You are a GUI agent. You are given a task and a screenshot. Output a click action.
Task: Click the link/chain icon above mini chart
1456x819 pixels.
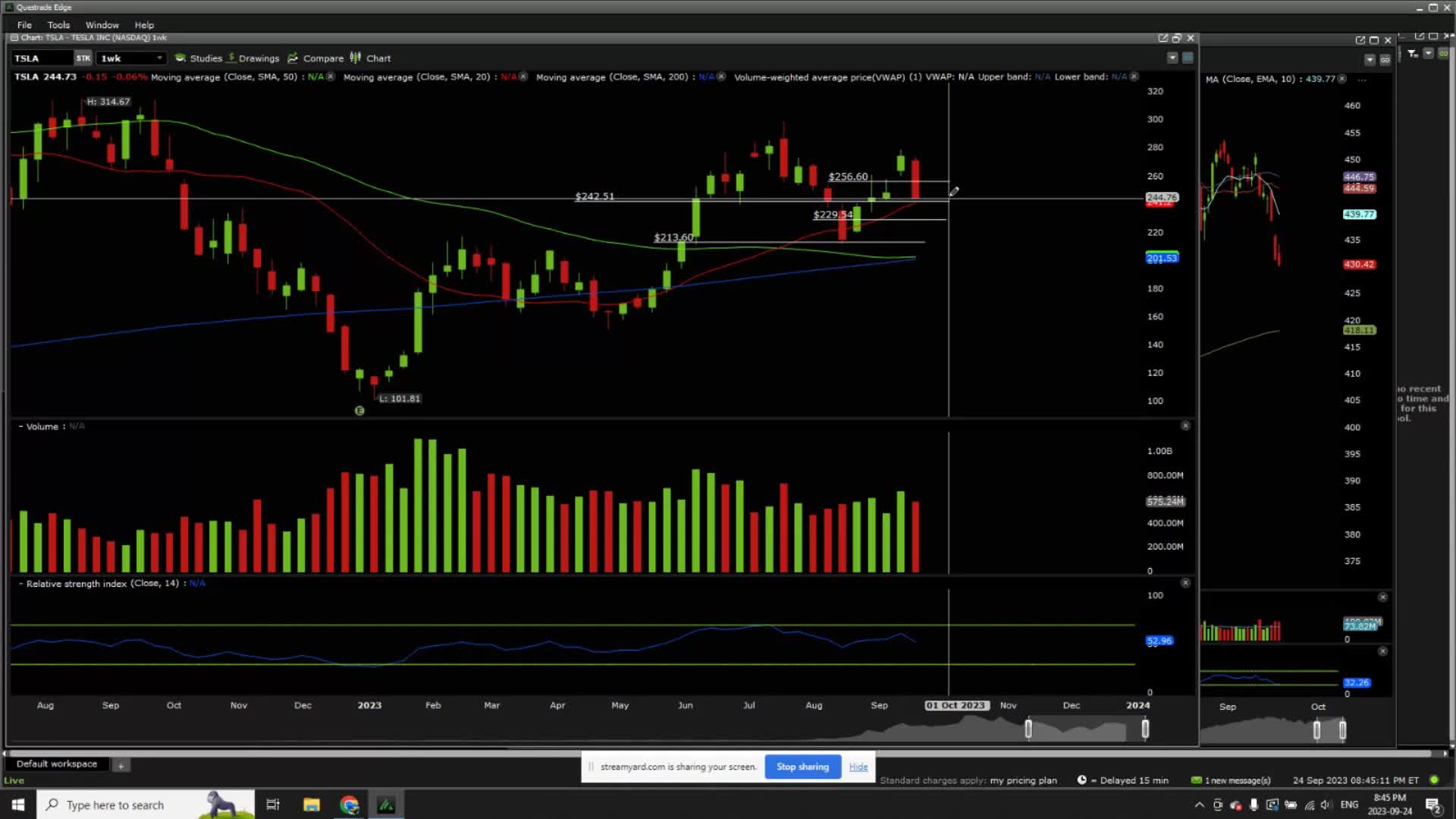click(x=1385, y=58)
